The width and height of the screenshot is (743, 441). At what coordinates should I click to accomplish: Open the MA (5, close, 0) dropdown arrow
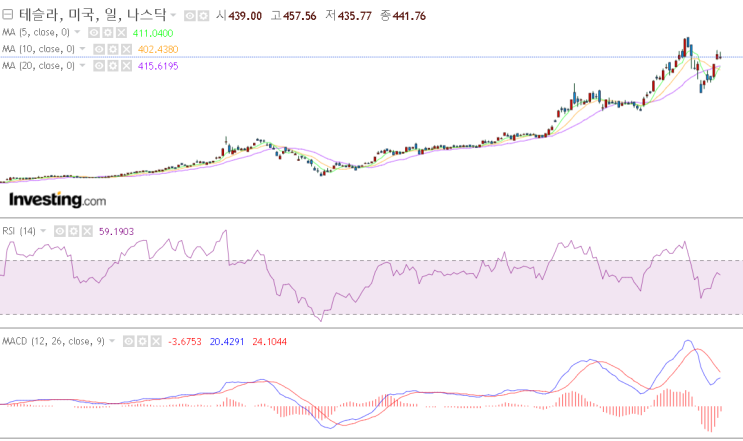pos(77,32)
